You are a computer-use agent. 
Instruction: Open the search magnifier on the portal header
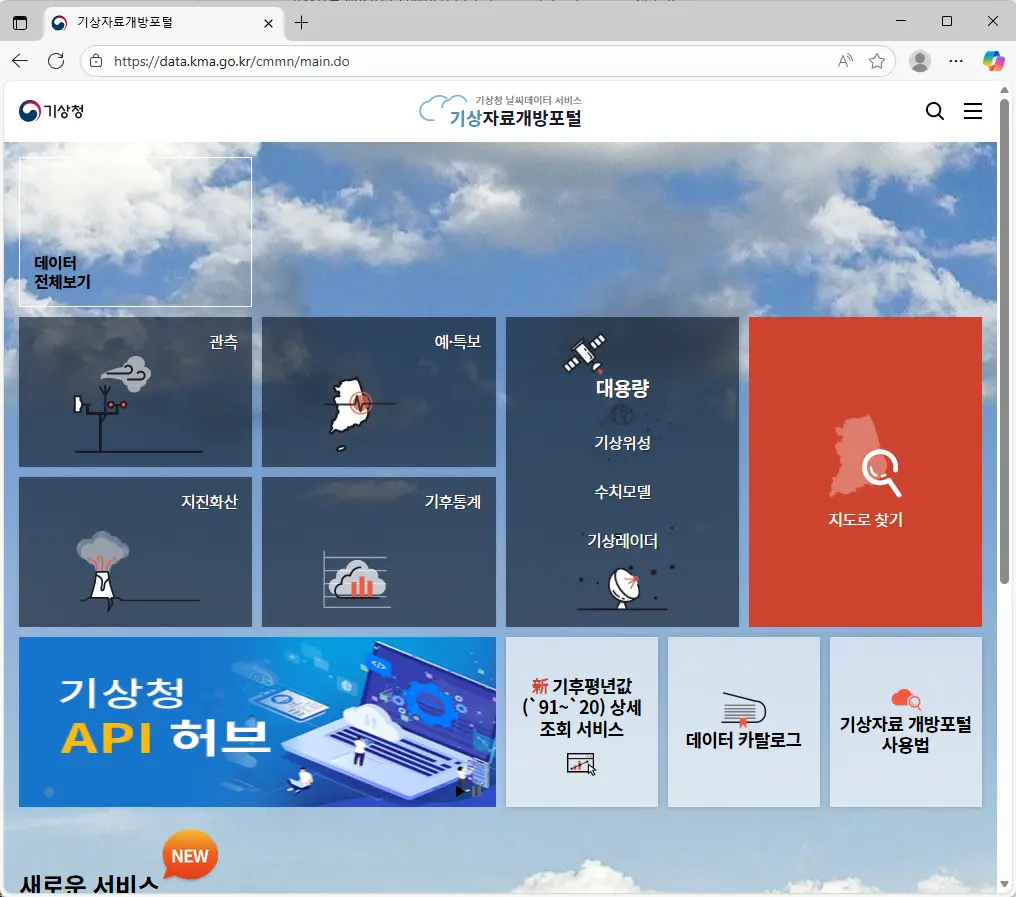pos(934,111)
